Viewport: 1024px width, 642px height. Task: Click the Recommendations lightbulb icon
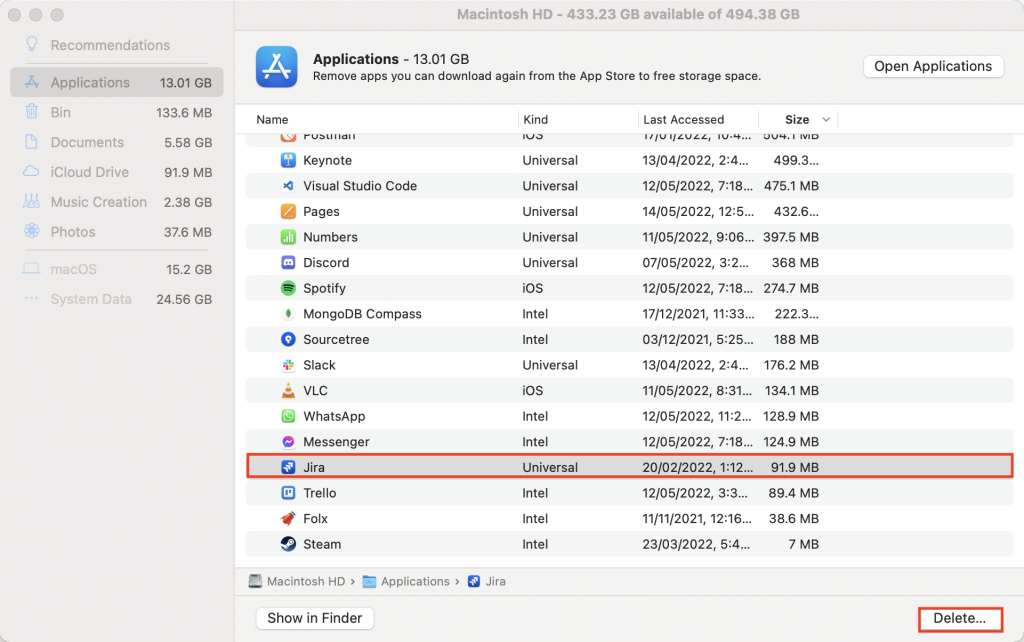(31, 44)
